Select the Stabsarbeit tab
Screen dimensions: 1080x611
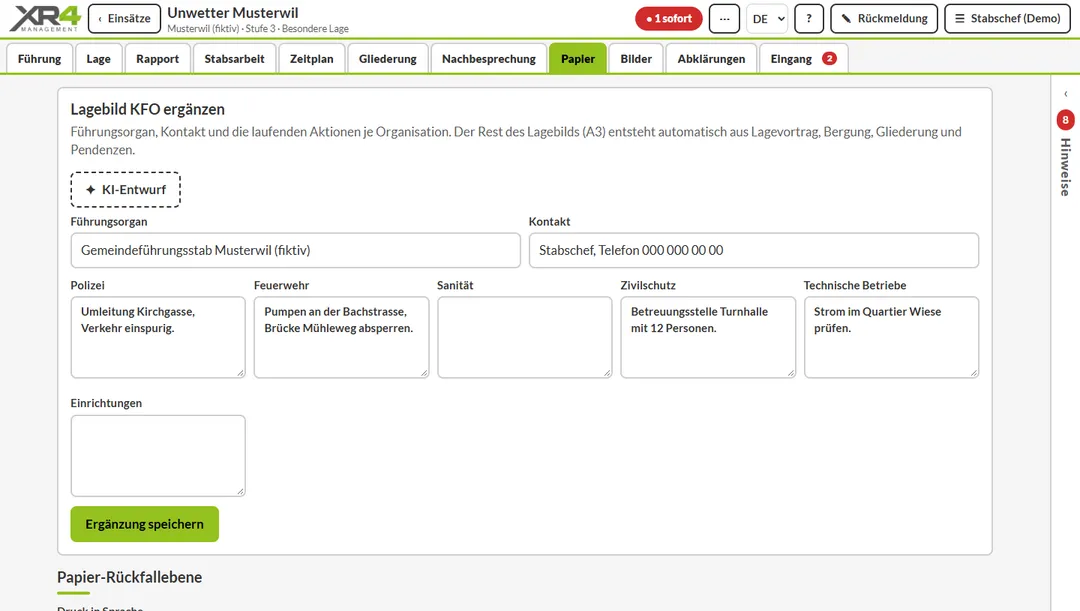point(234,59)
